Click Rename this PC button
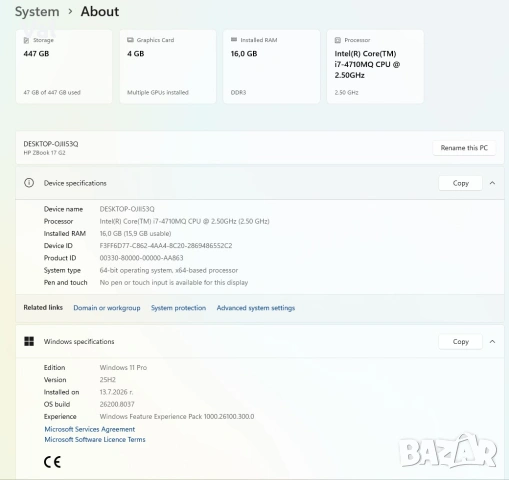Viewport: 509px width, 480px height. tap(464, 148)
